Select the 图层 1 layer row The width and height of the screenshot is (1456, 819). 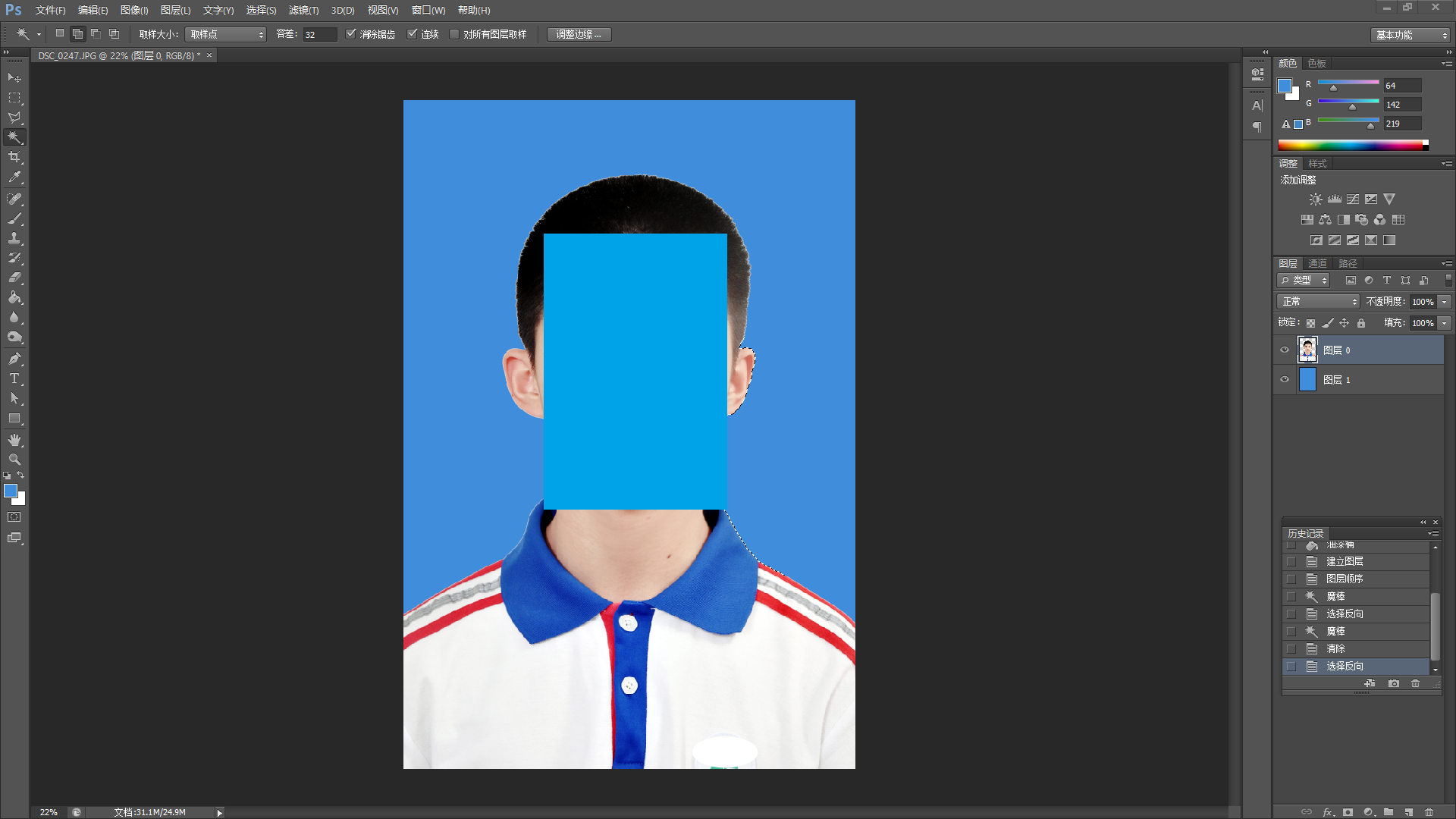[1360, 380]
